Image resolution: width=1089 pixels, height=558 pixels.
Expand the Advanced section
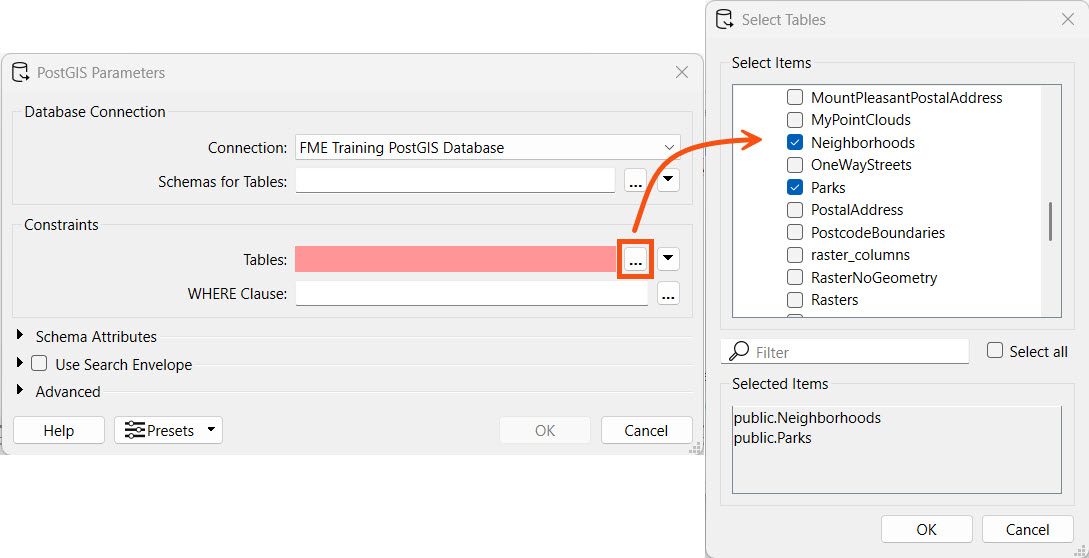pos(21,391)
